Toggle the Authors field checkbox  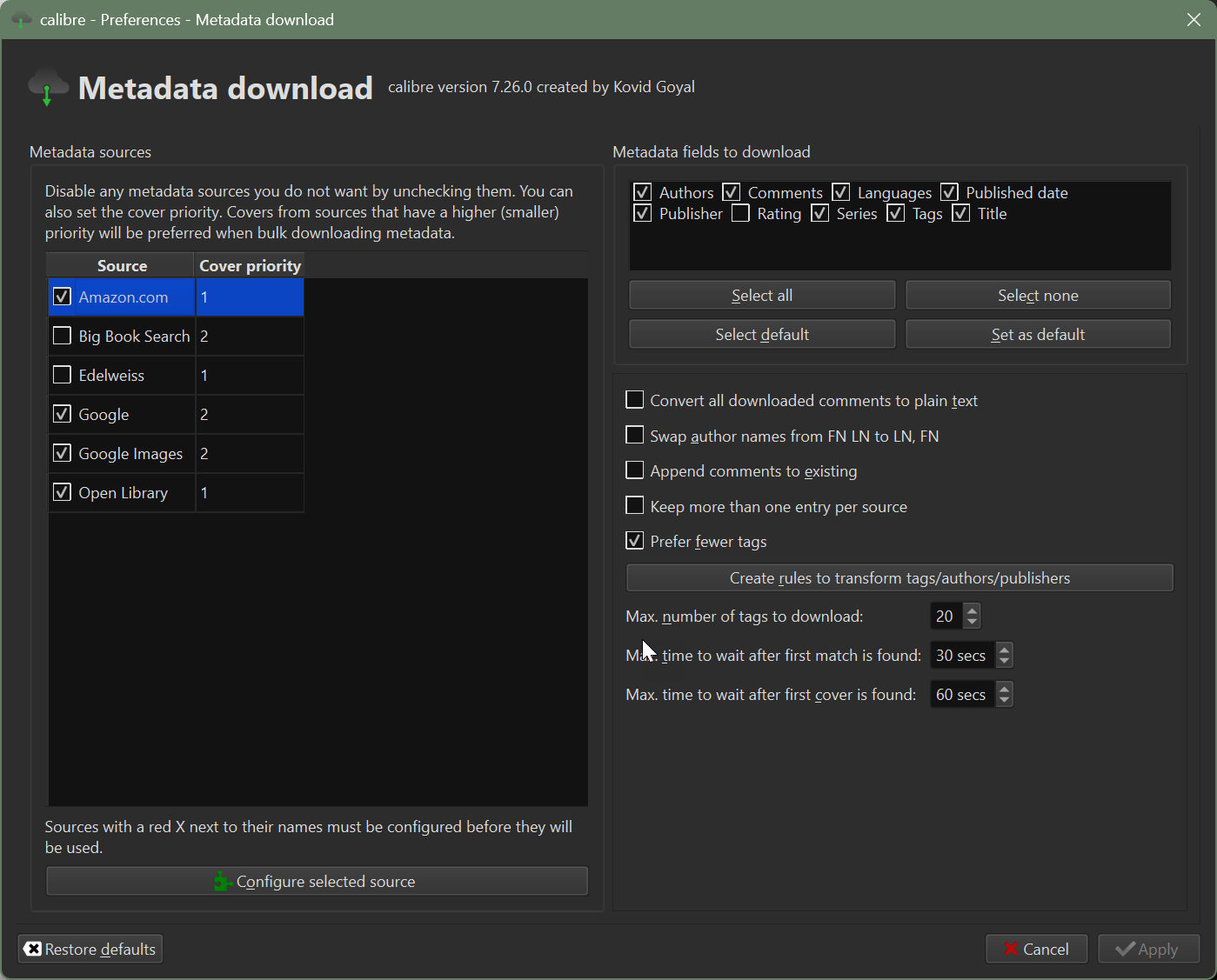(x=643, y=192)
